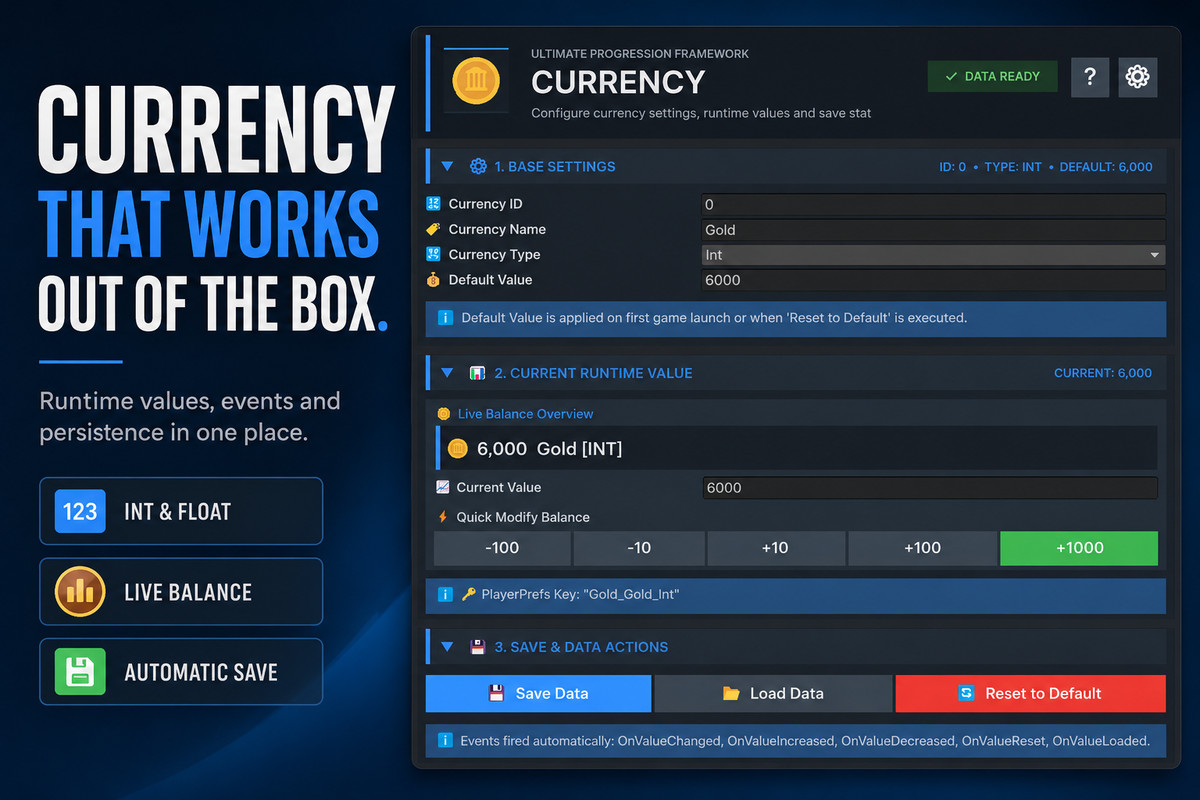Click the '6,000 Gold [INT]' balance text

tap(549, 449)
